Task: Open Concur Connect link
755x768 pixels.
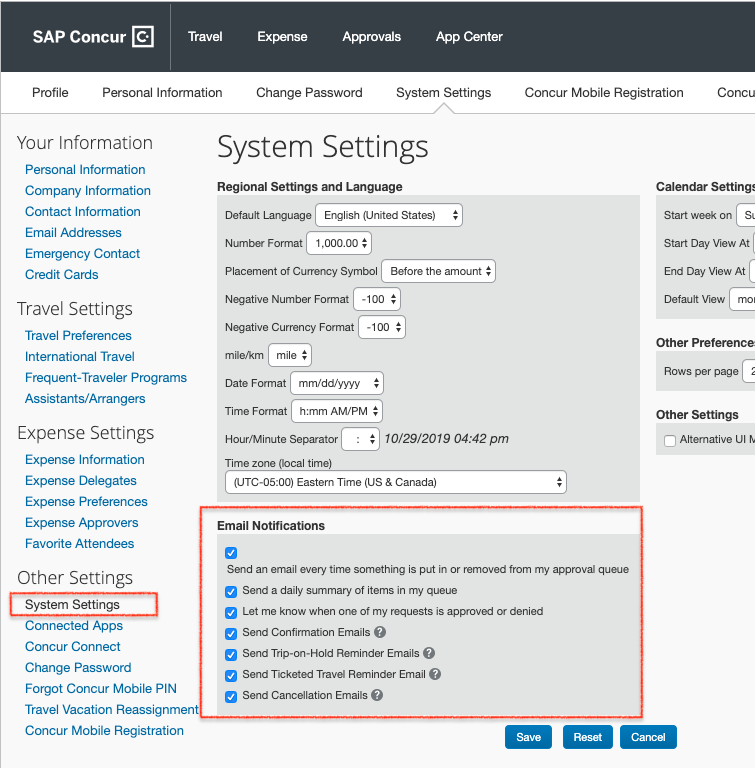Action: coord(73,647)
